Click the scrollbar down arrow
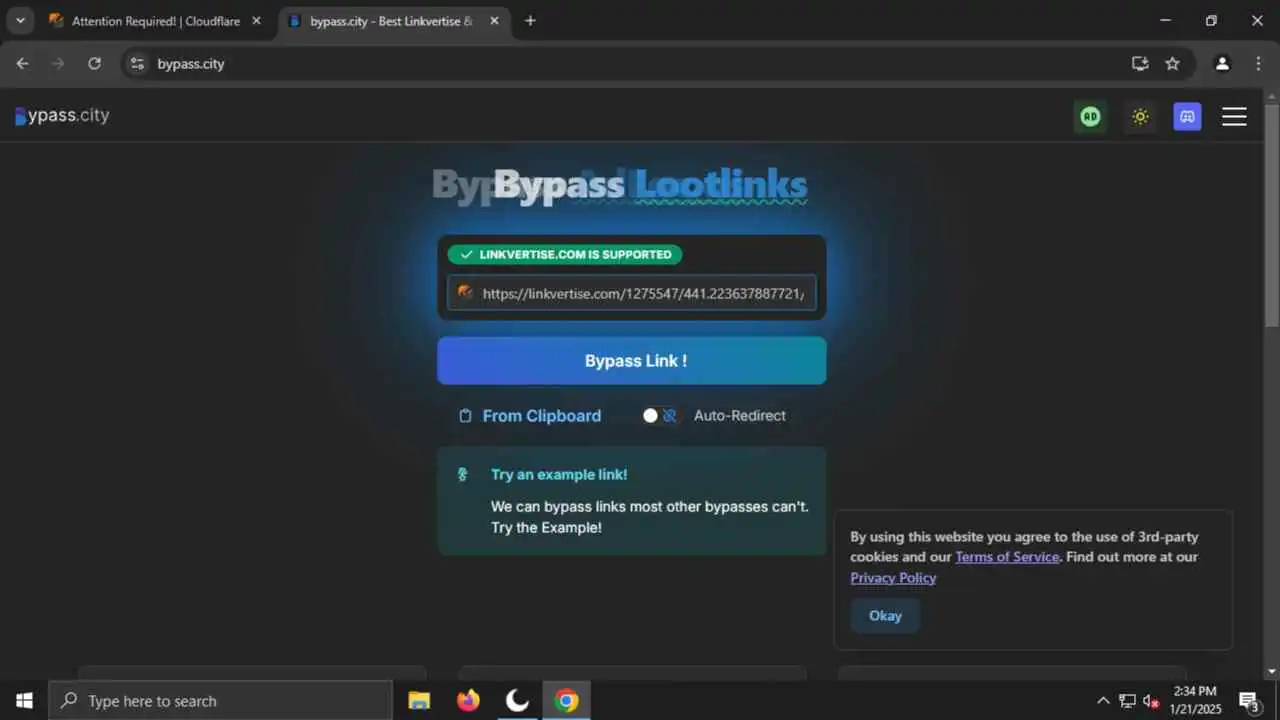Screen dimensions: 1280x720 [1271, 671]
